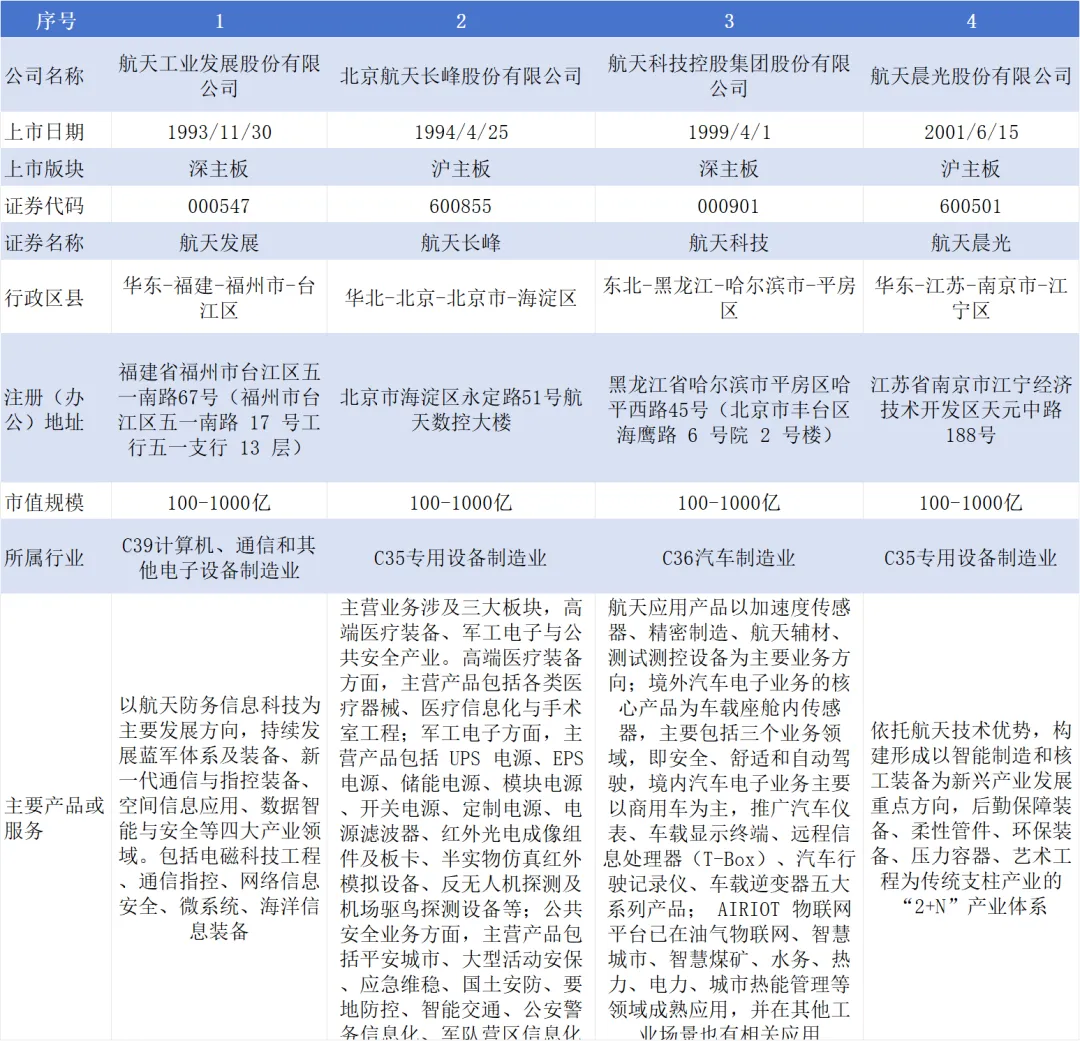This screenshot has height=1041, width=1080.
Task: Click the row label "注册（办公）地址"
Action: [x=44, y=409]
